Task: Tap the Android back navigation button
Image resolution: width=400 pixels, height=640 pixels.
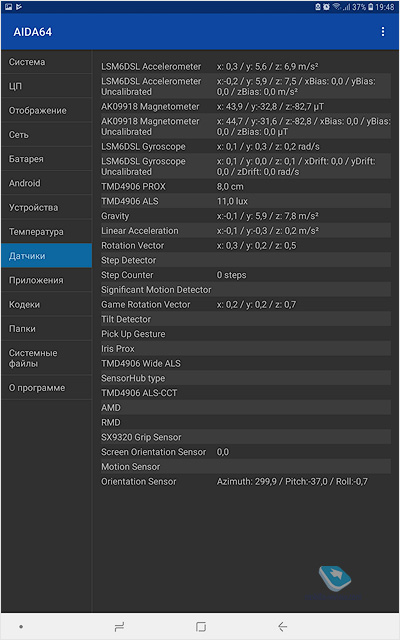Action: (x=282, y=626)
